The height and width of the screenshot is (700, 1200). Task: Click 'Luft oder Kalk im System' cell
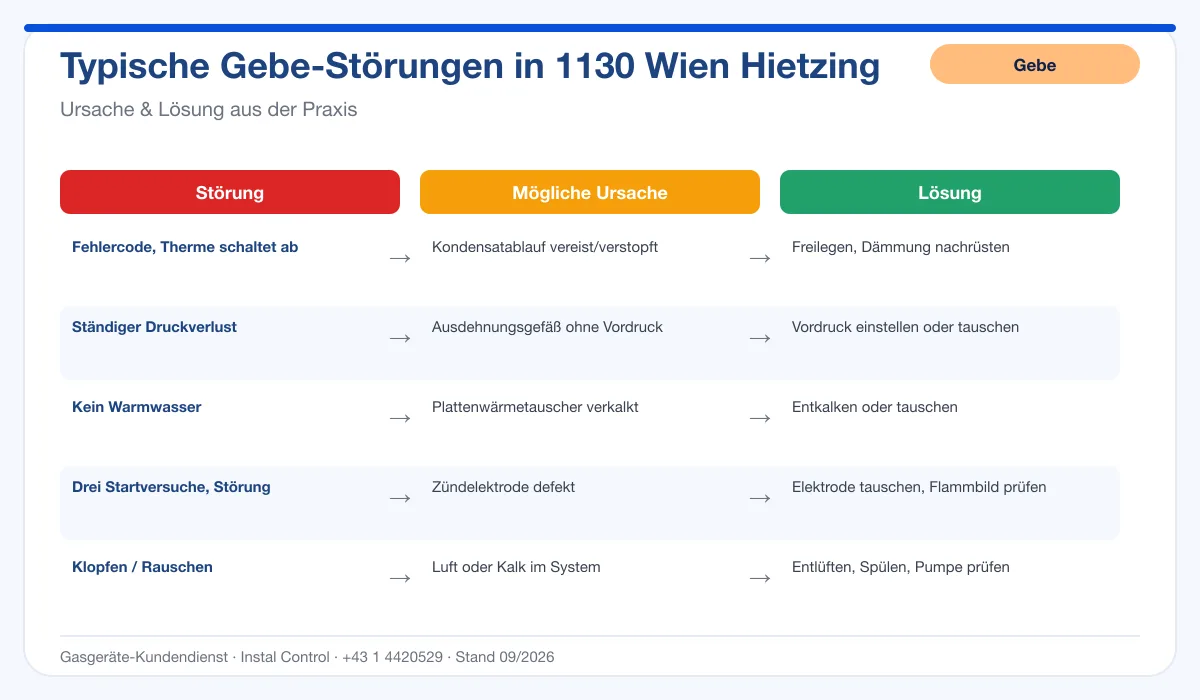[516, 567]
